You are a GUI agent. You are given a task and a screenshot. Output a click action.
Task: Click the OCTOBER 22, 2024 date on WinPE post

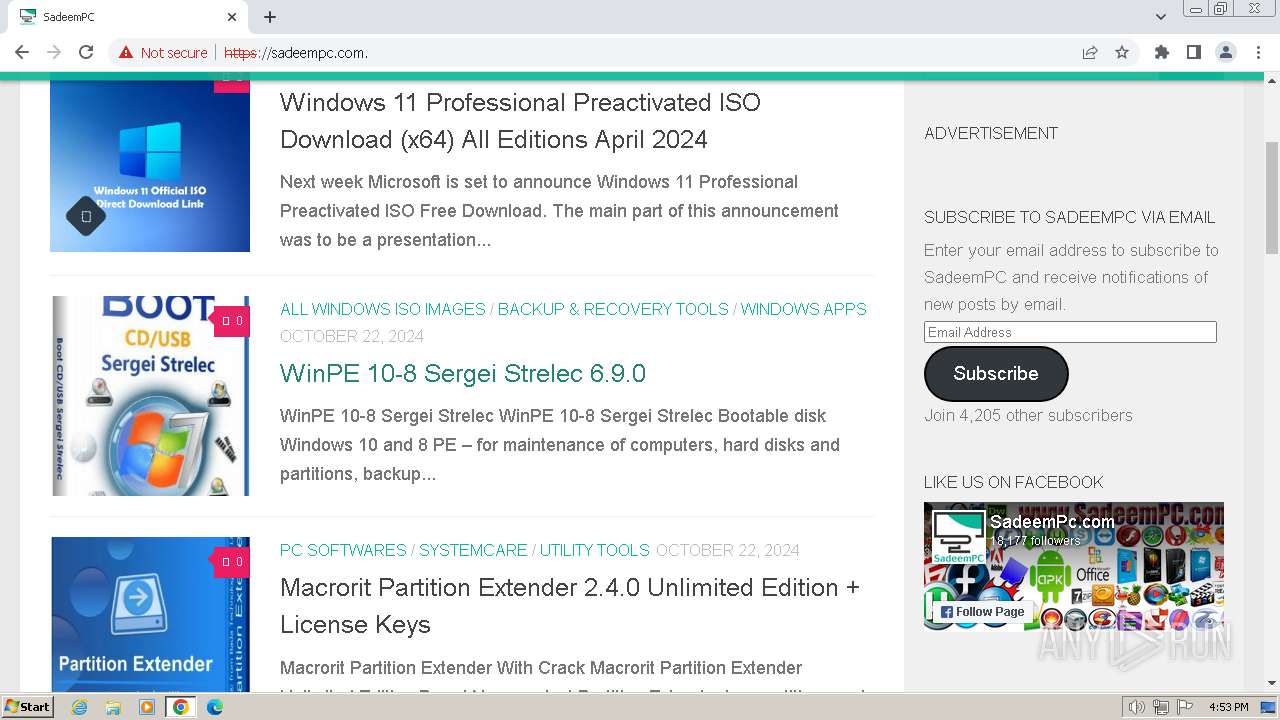click(x=352, y=336)
